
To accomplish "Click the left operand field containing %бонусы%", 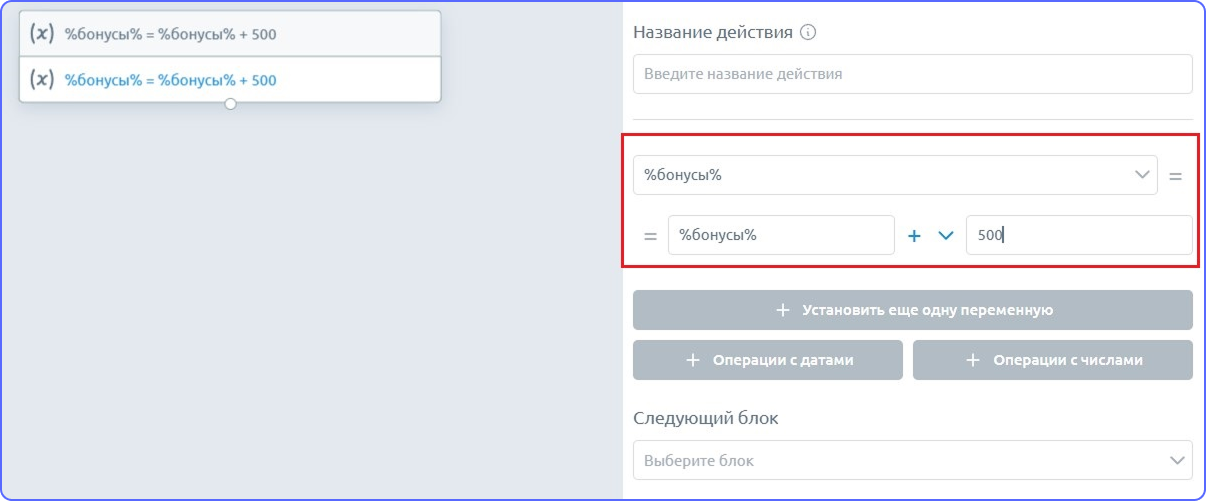I will [x=781, y=236].
